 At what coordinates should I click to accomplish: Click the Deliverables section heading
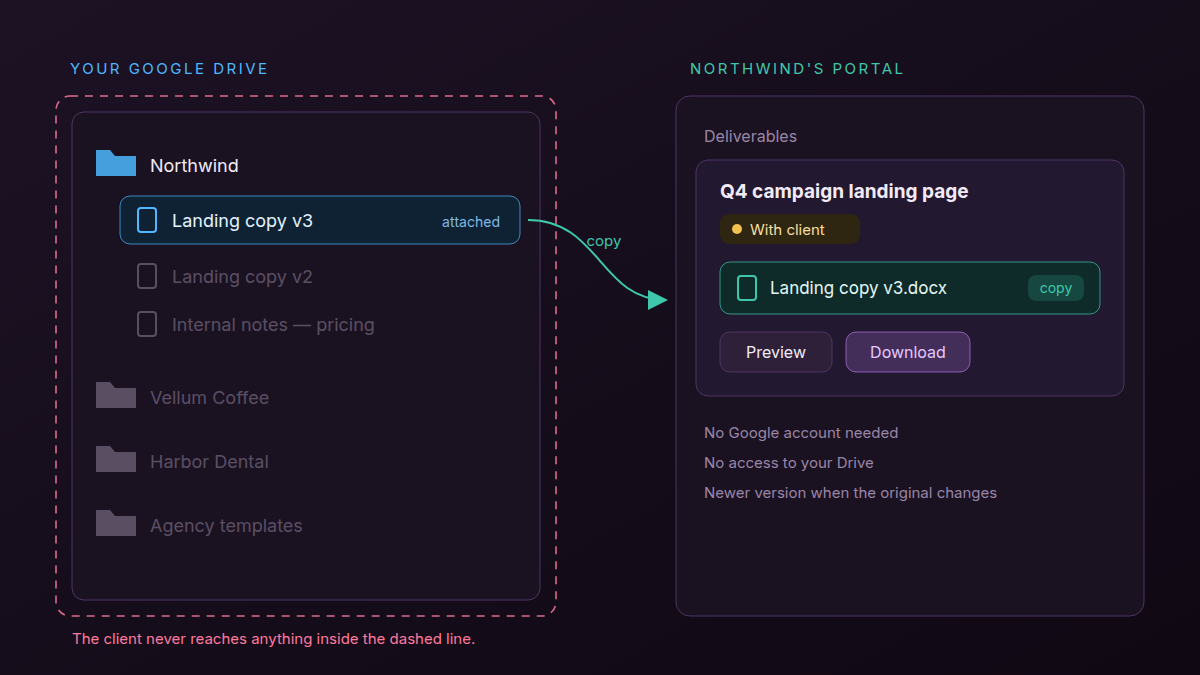coord(750,136)
